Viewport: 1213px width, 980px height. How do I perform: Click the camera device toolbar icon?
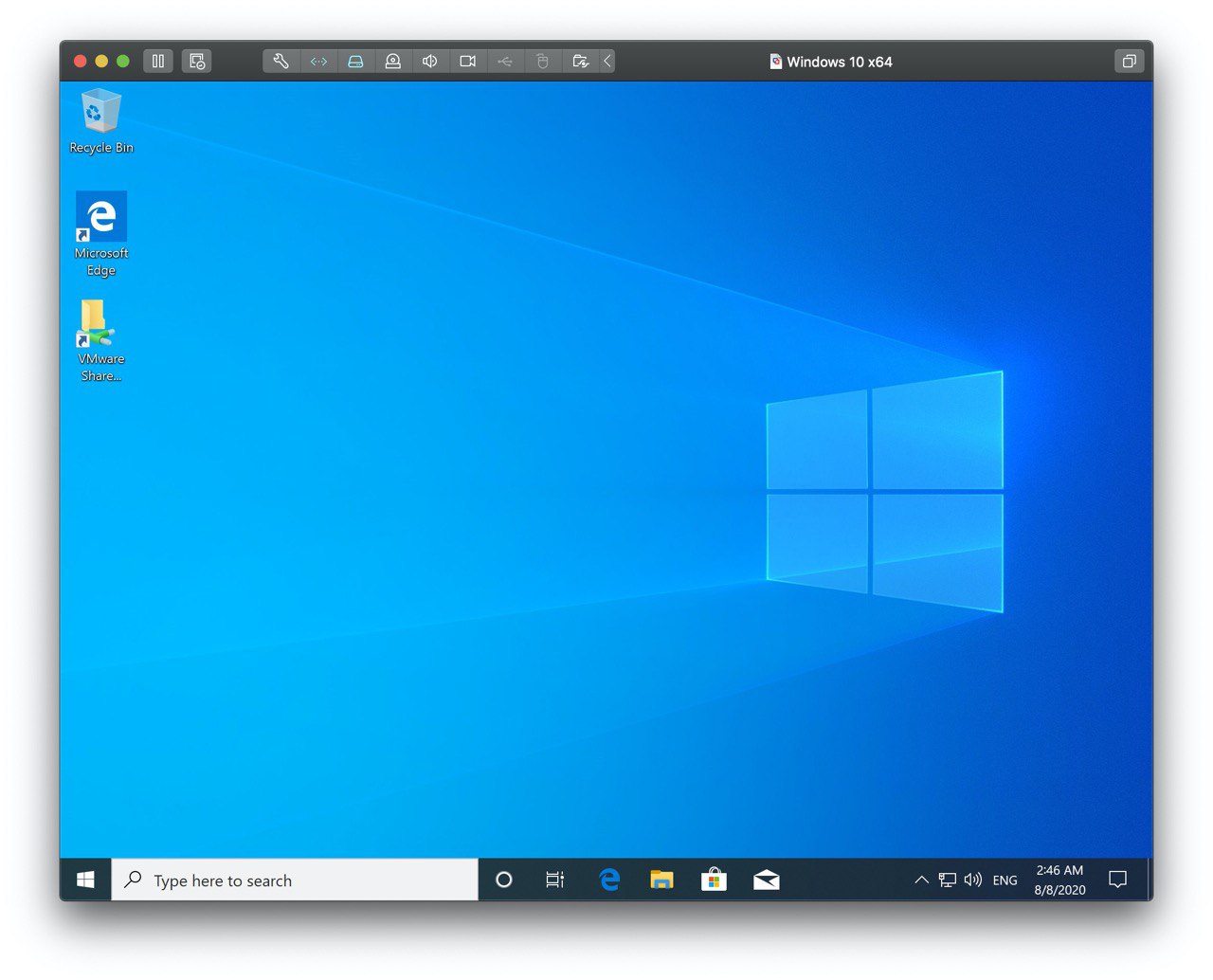(467, 62)
